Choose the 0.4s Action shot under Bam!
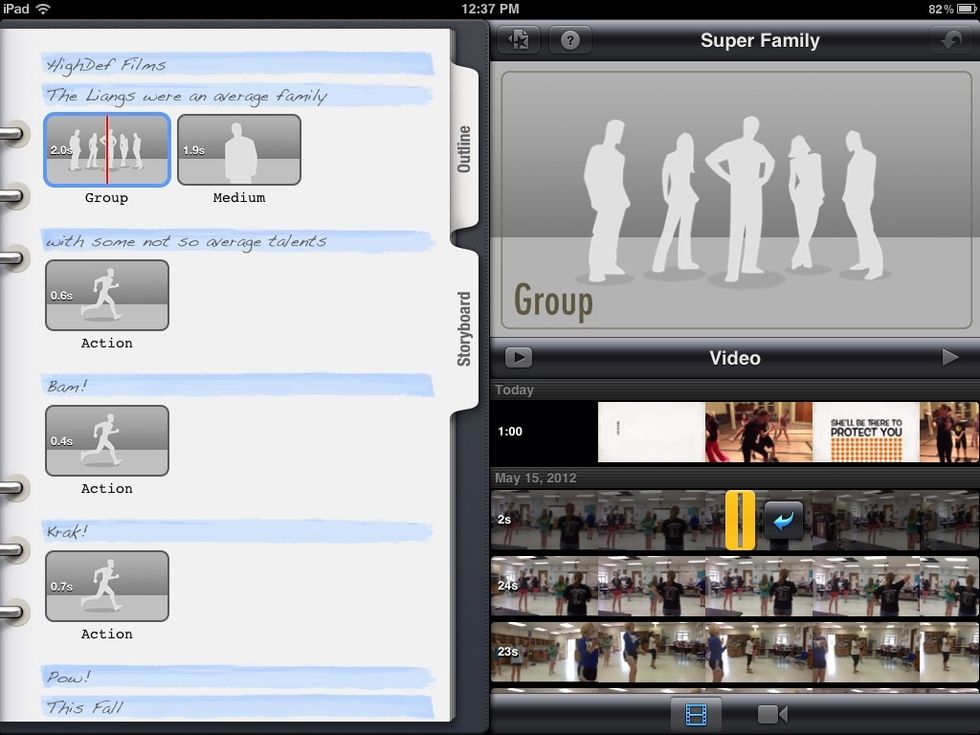 coord(106,440)
